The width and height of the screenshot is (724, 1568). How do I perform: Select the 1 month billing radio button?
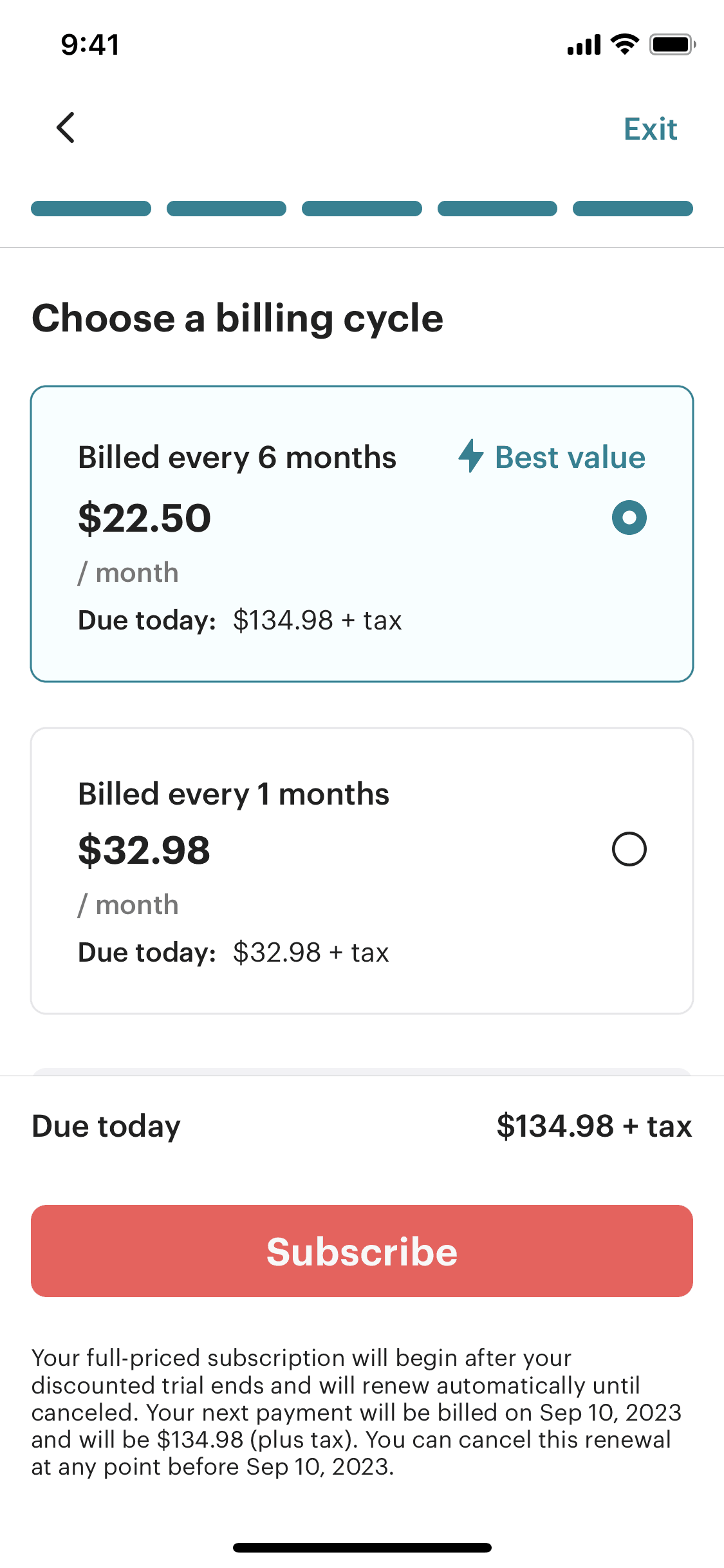click(629, 849)
